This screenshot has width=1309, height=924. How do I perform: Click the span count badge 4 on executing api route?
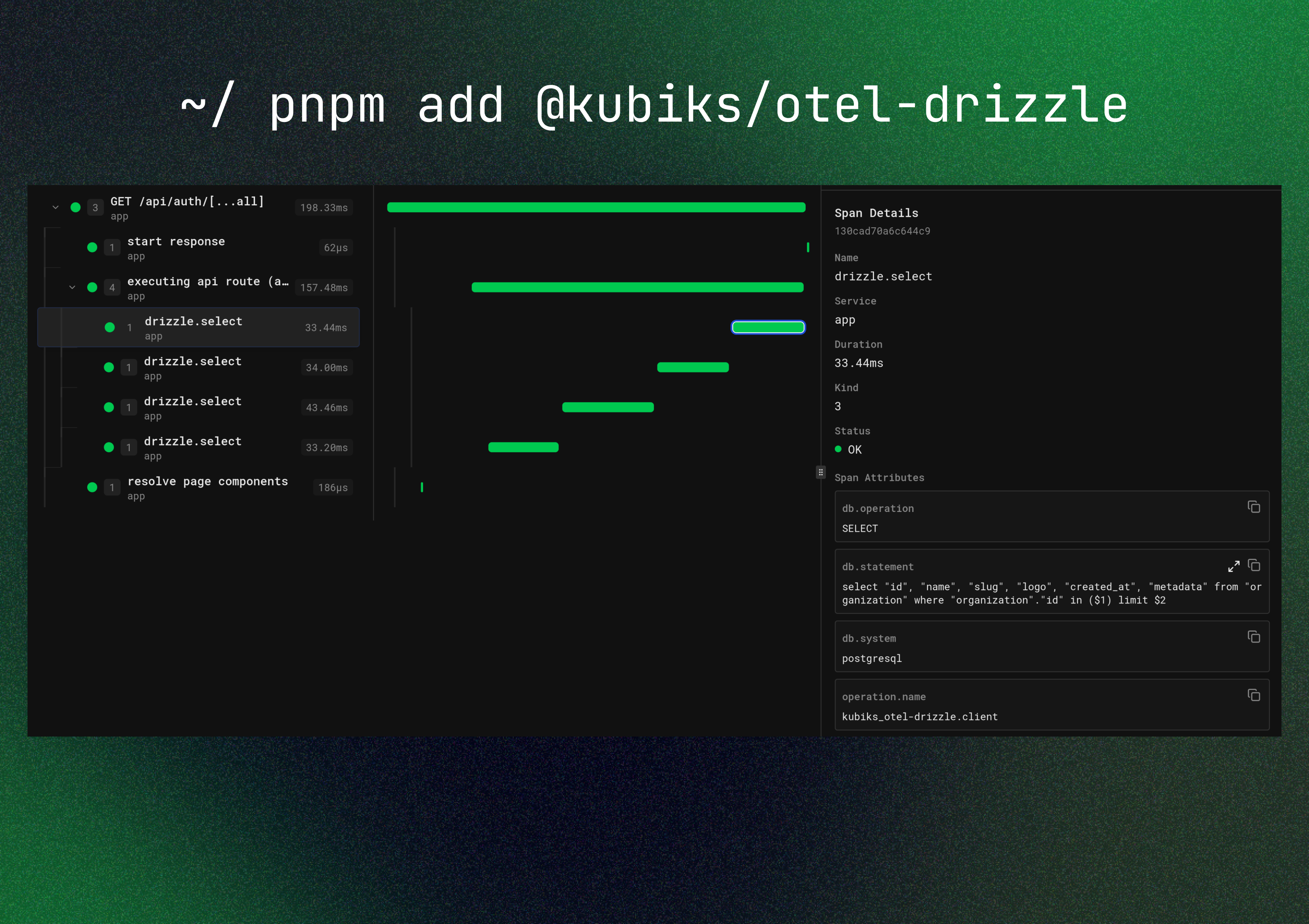click(x=112, y=287)
